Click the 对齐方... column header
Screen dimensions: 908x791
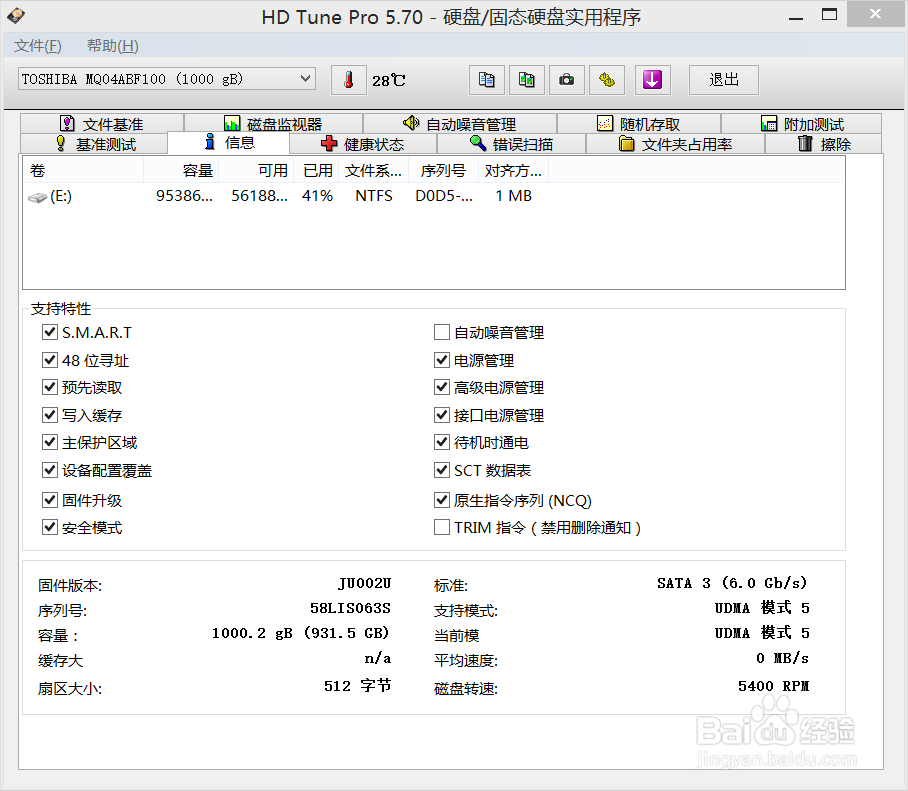pos(514,170)
